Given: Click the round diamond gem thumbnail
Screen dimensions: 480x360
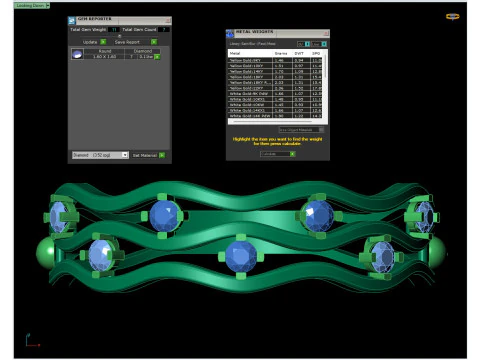Looking at the screenshot, I should click(x=77, y=54).
